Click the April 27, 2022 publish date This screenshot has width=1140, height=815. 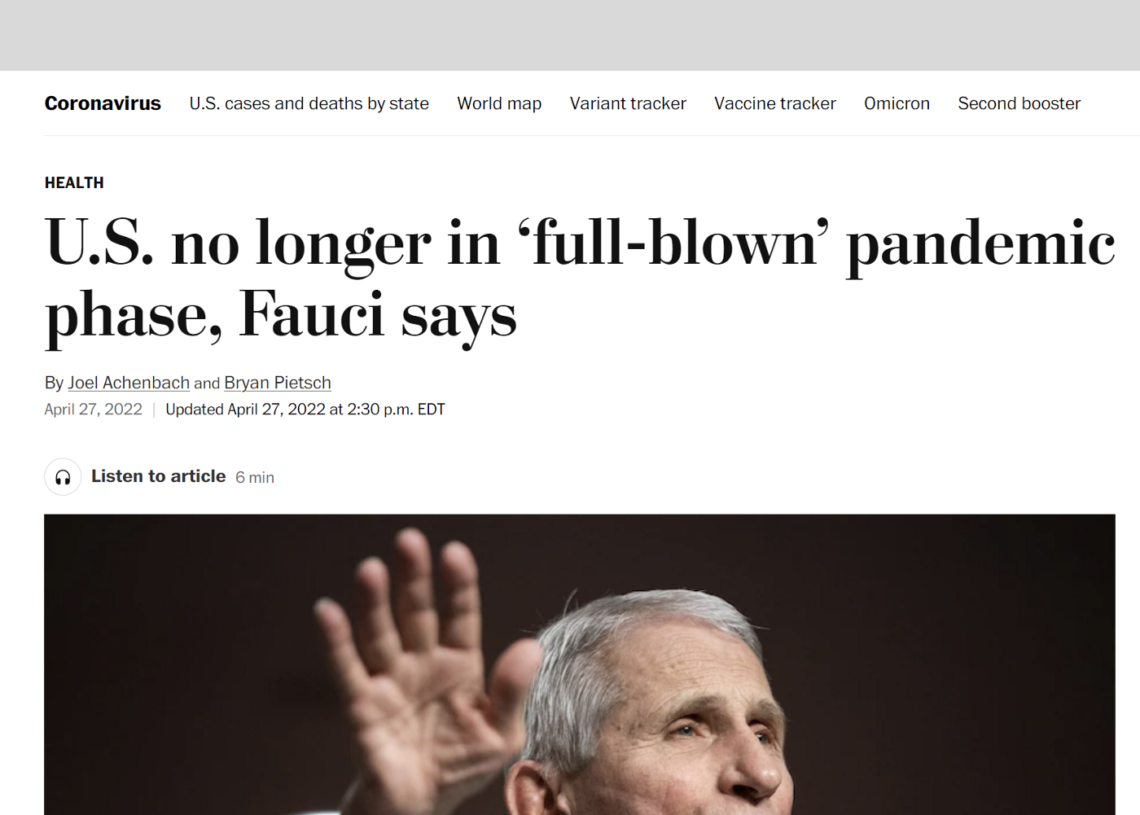coord(93,409)
